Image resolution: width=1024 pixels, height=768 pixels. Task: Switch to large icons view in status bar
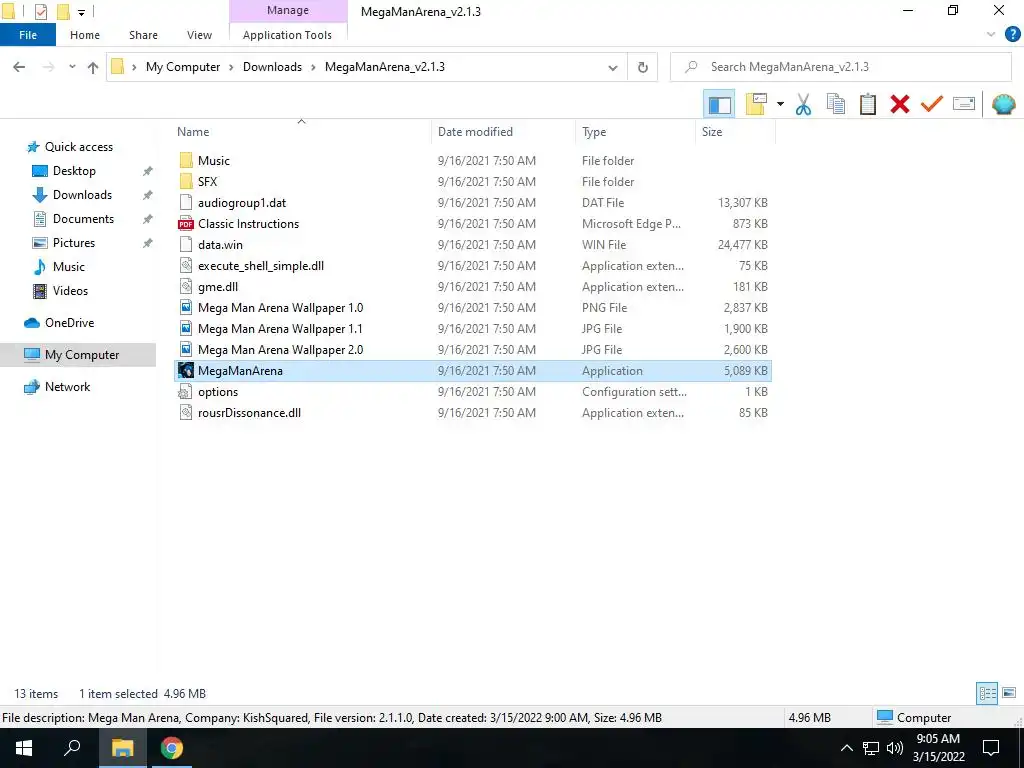coord(1009,694)
